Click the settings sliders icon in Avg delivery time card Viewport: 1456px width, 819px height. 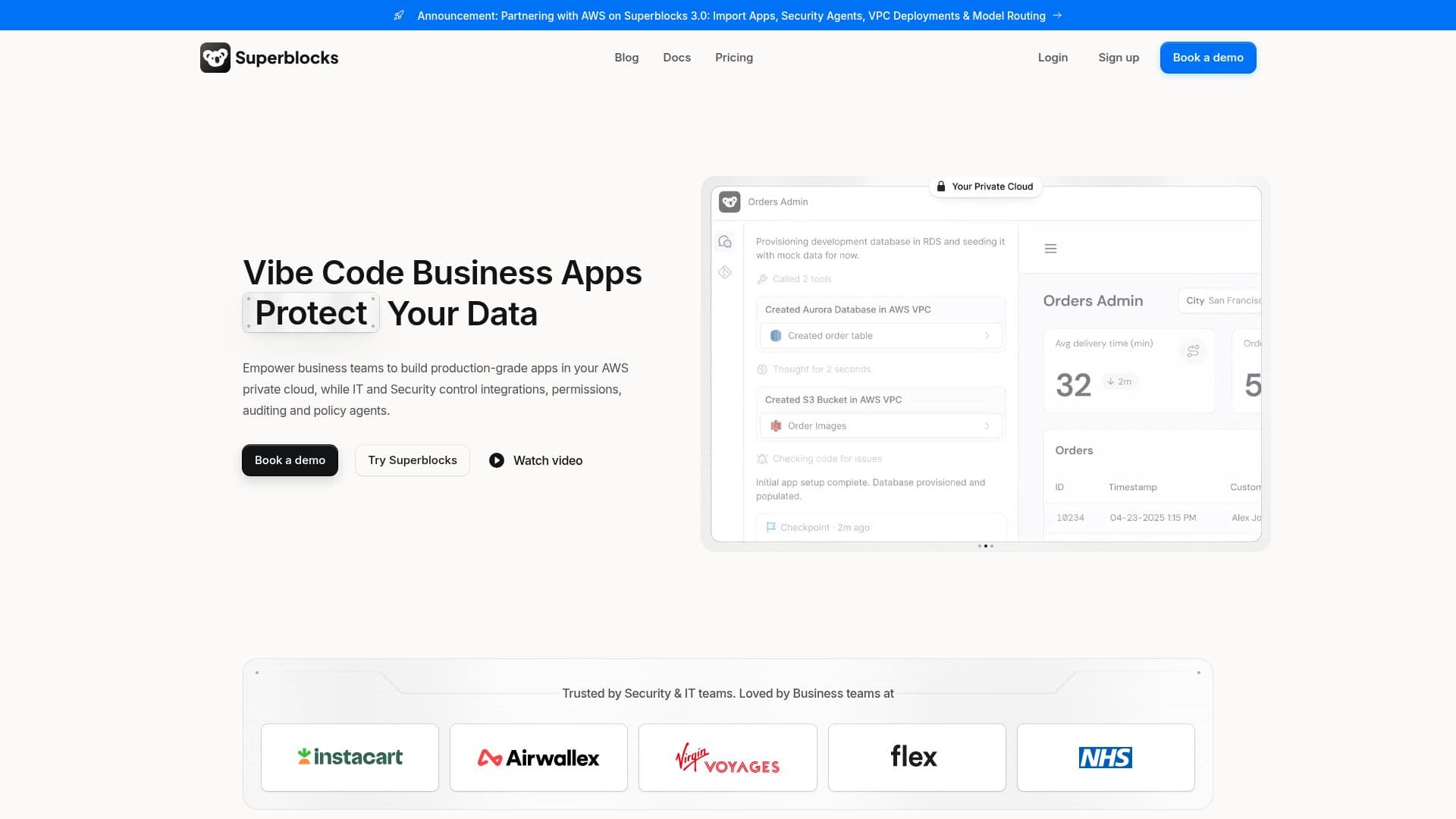pos(1193,350)
